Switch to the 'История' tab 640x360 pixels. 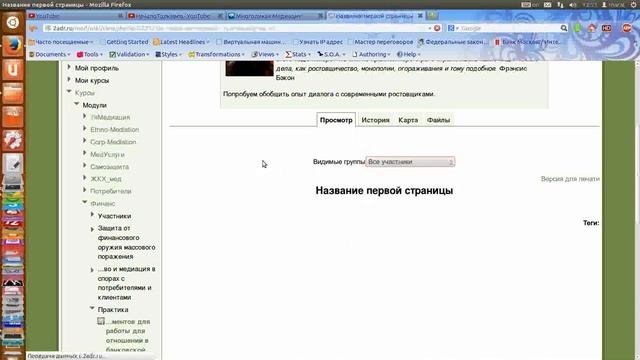click(x=376, y=120)
